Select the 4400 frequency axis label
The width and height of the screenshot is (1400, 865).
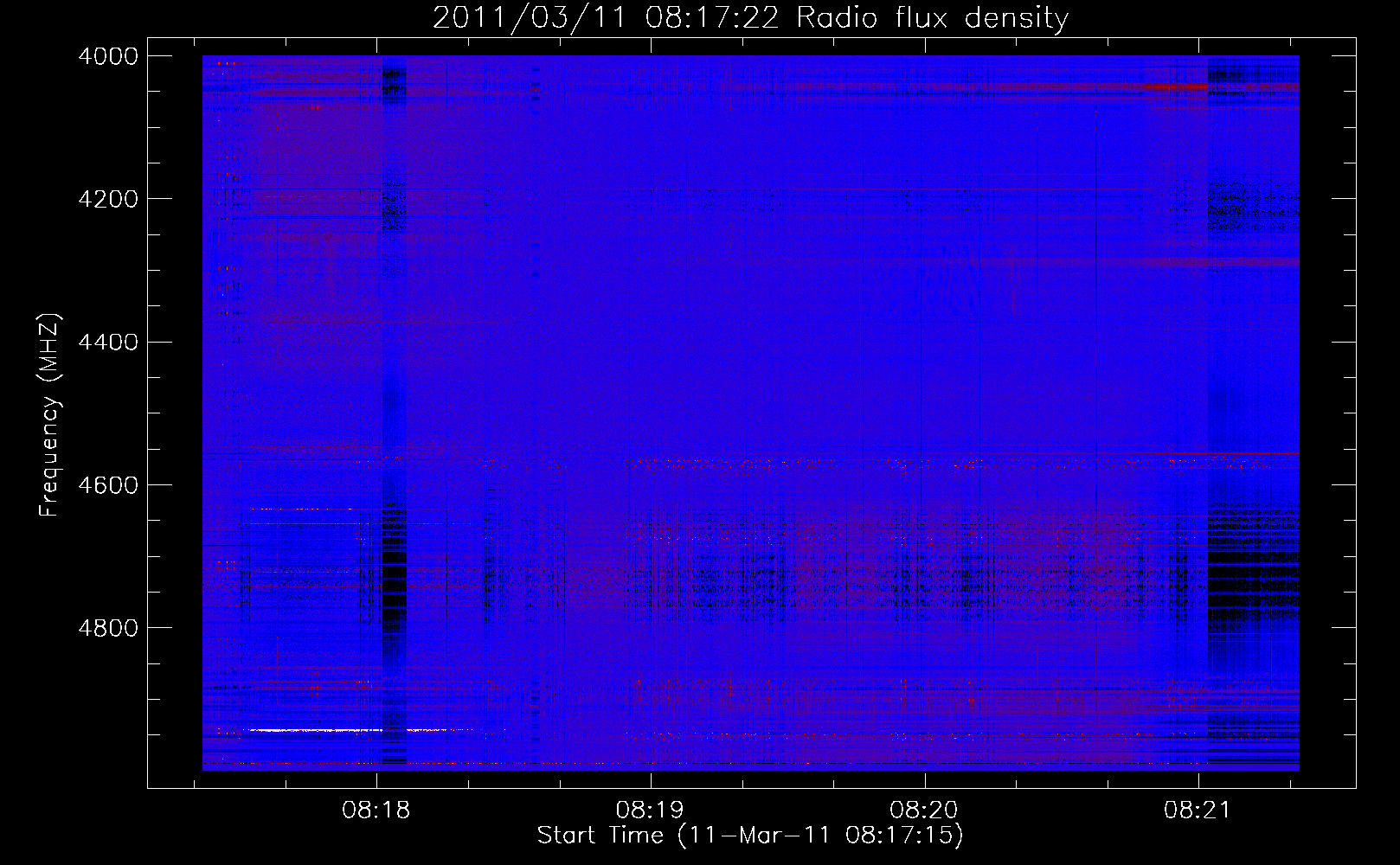108,343
